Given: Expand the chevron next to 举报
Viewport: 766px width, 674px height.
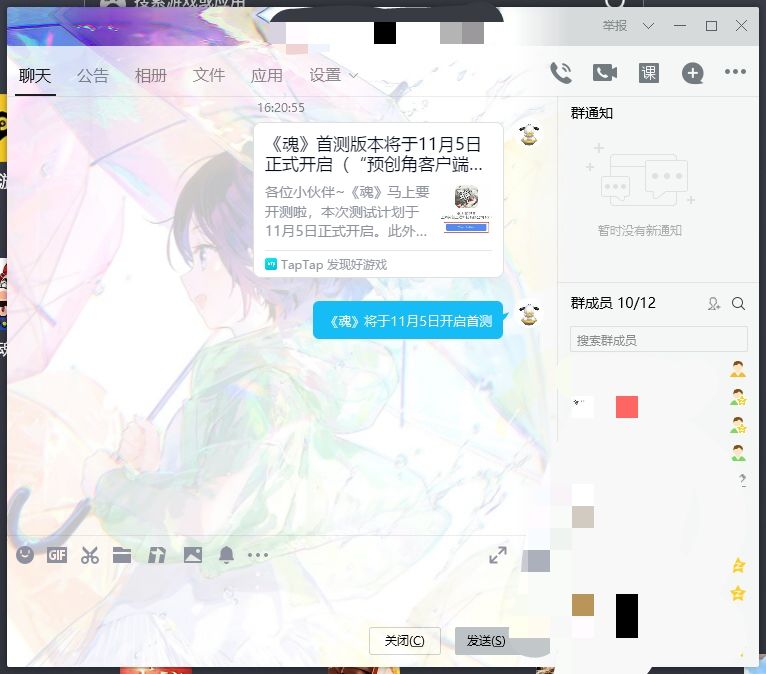Looking at the screenshot, I should [648, 26].
